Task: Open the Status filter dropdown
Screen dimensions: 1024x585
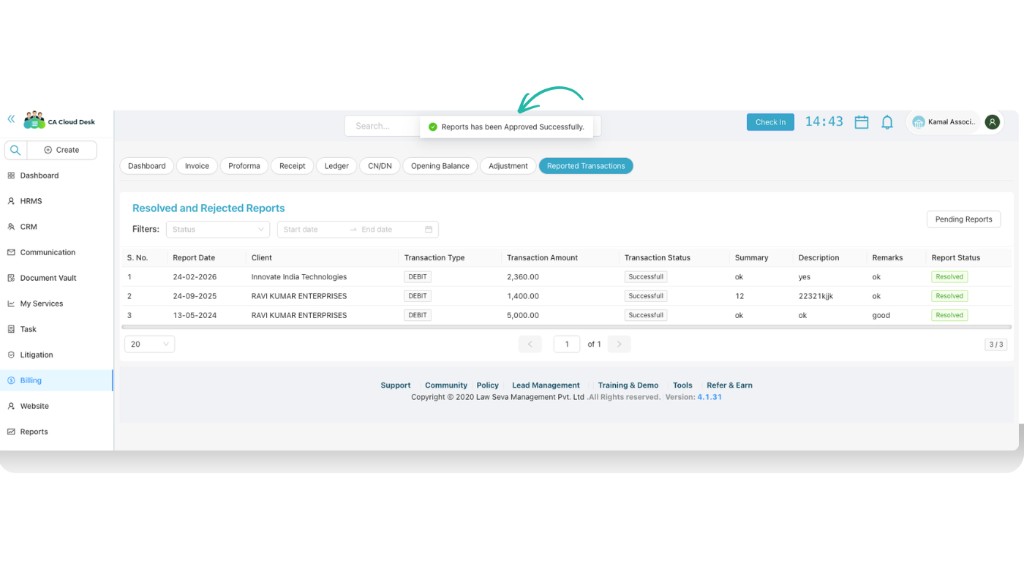Action: pos(216,229)
